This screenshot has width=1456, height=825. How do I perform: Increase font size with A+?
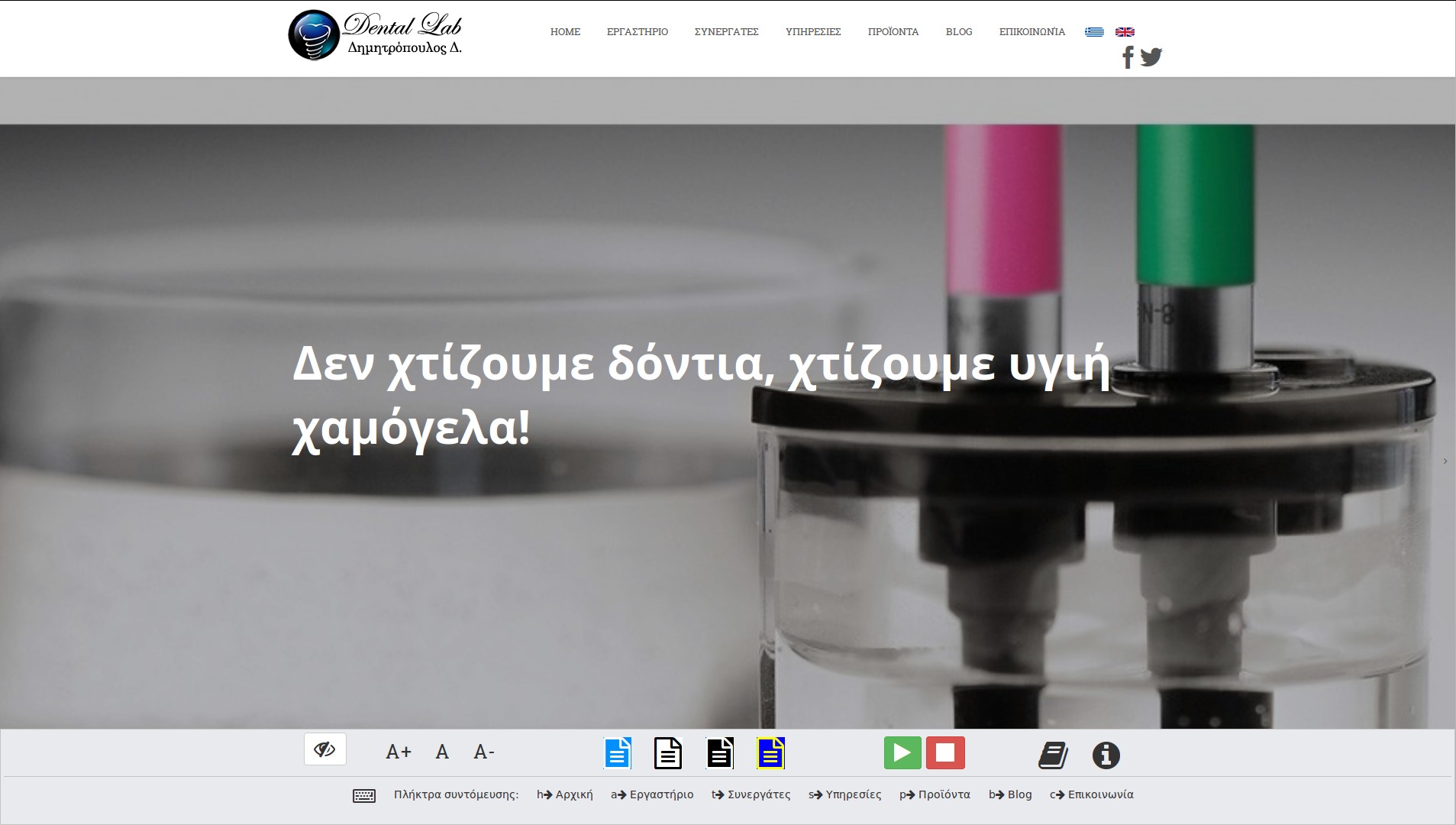[x=399, y=752]
